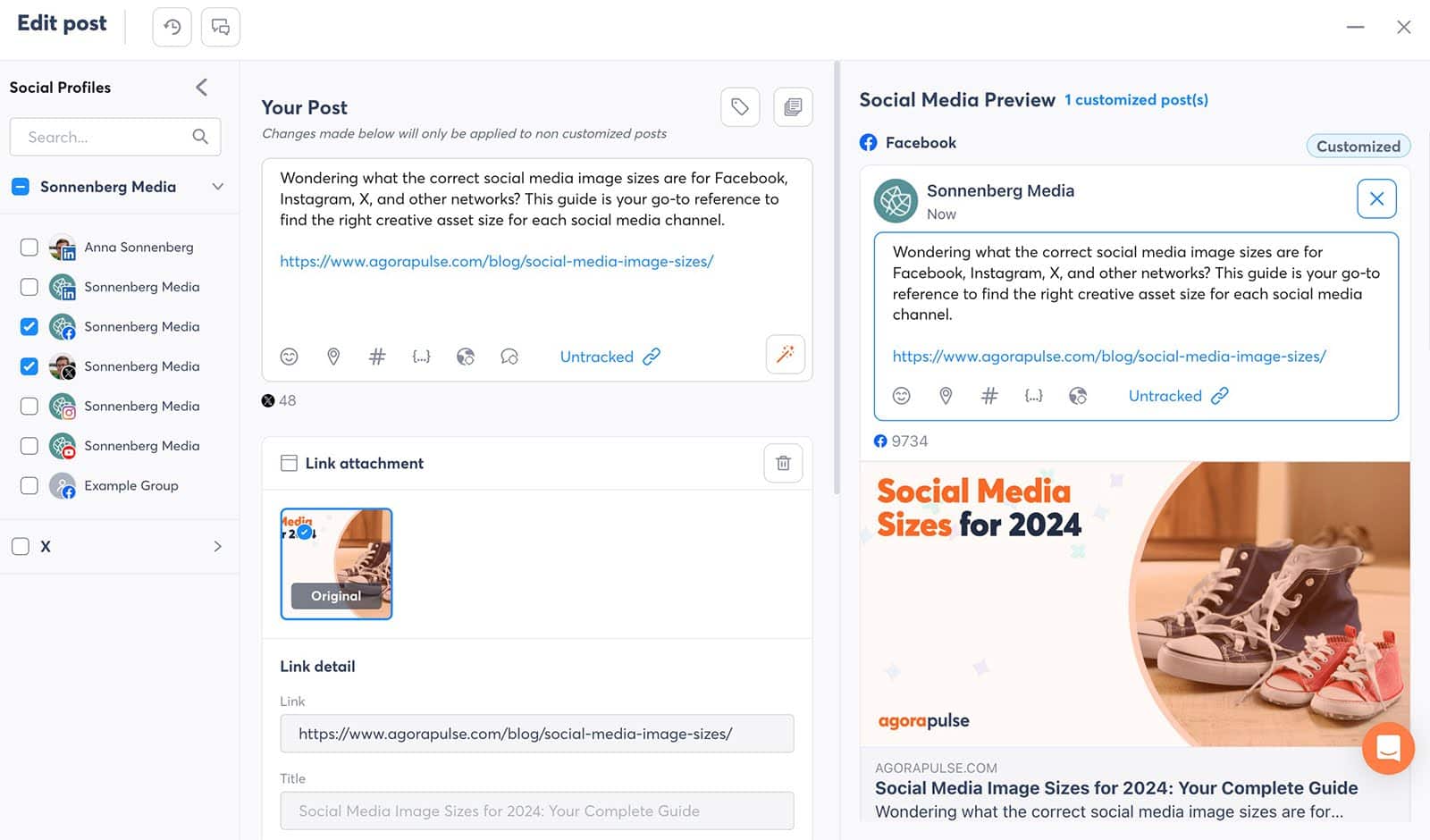Select the Original image thumbnail
Viewport: 1430px width, 840px height.
[x=336, y=563]
